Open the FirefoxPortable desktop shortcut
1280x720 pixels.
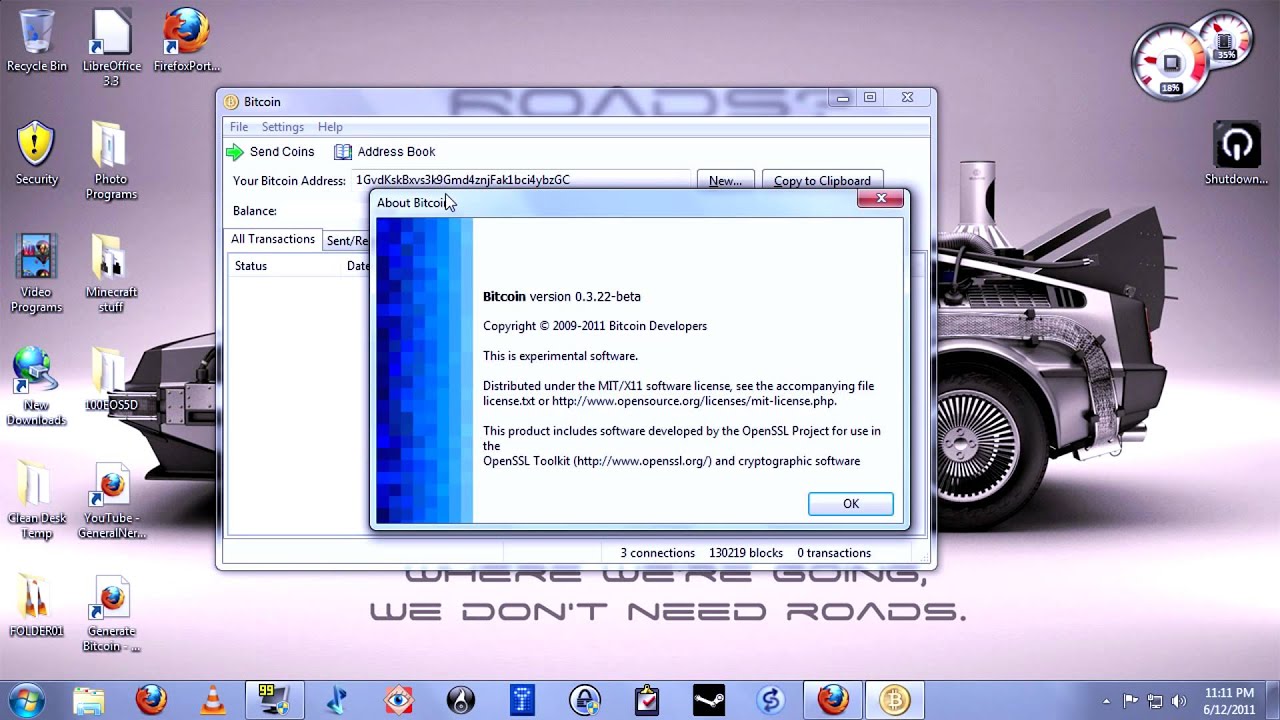(x=187, y=40)
